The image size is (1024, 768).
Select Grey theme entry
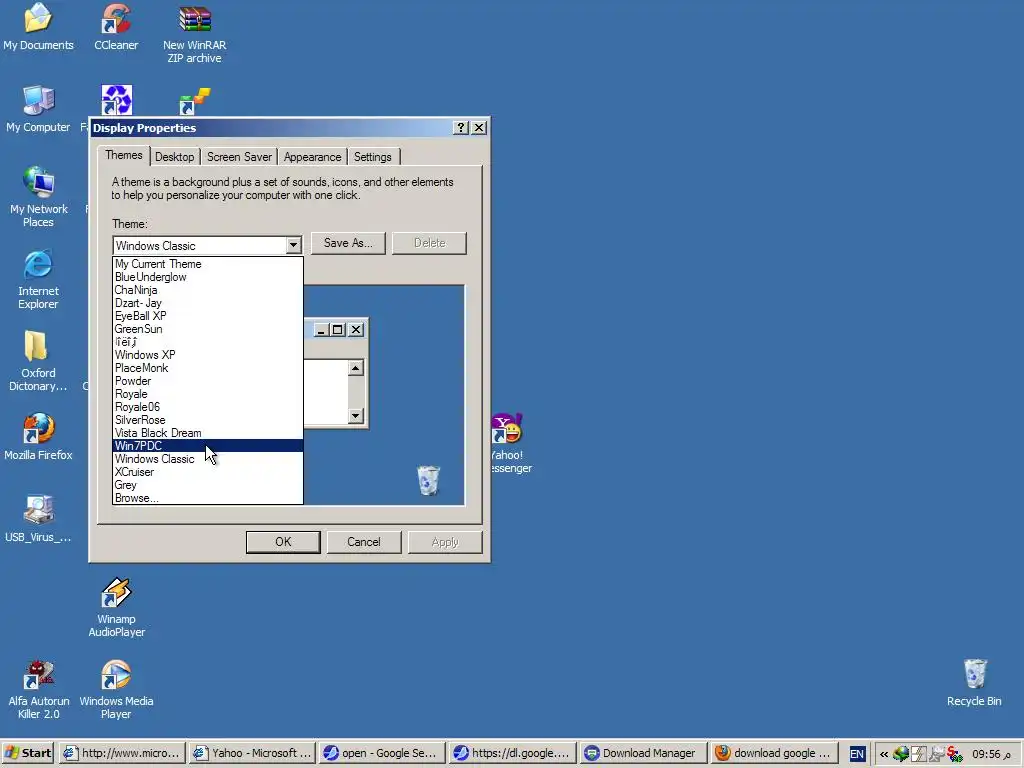point(208,485)
